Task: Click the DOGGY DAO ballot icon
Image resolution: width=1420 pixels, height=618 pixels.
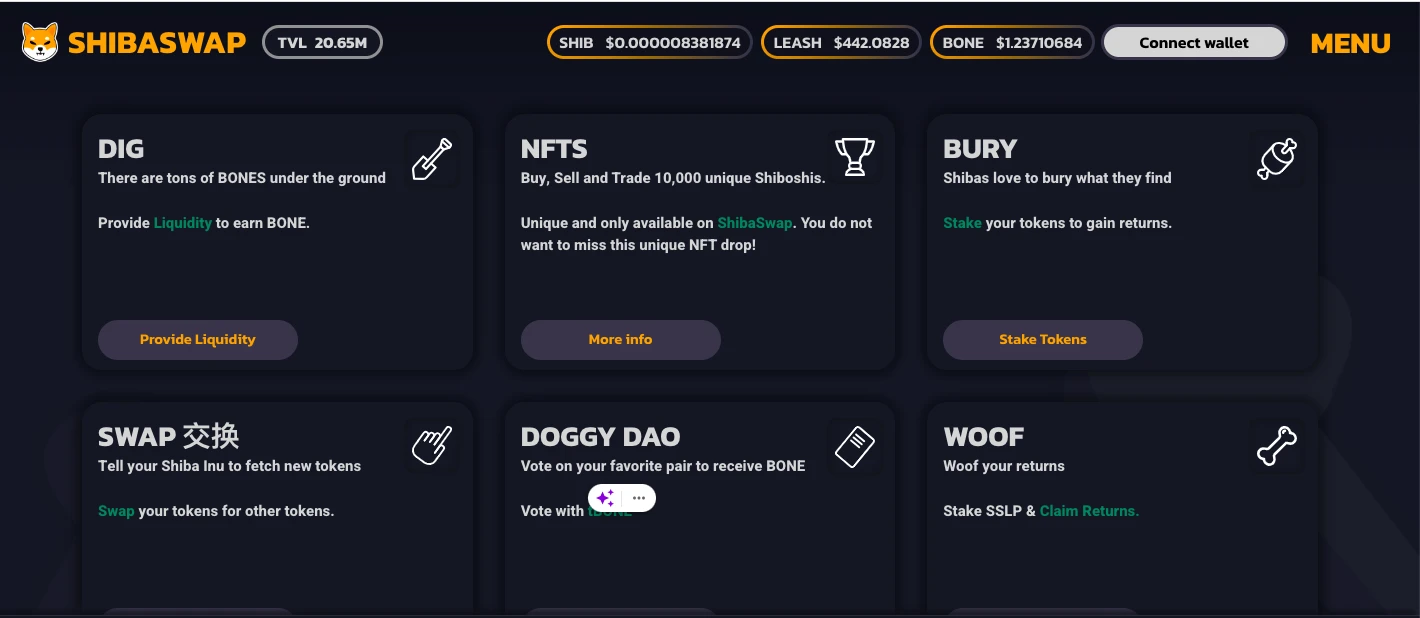Action: click(854, 446)
